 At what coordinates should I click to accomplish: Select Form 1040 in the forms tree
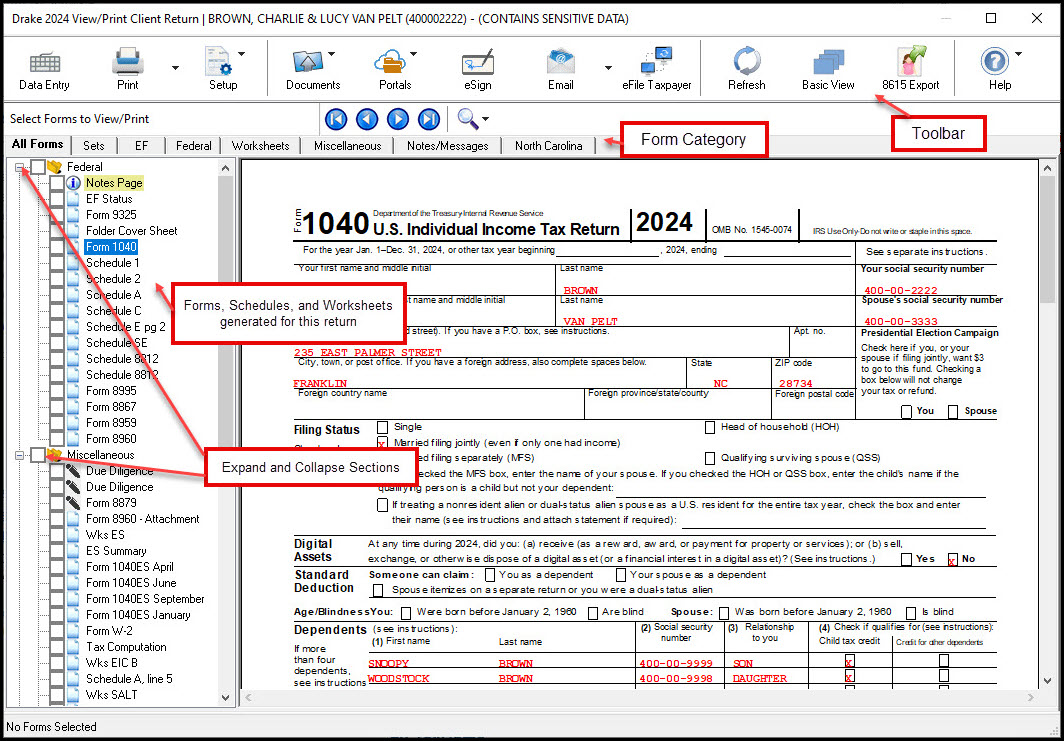coord(111,247)
